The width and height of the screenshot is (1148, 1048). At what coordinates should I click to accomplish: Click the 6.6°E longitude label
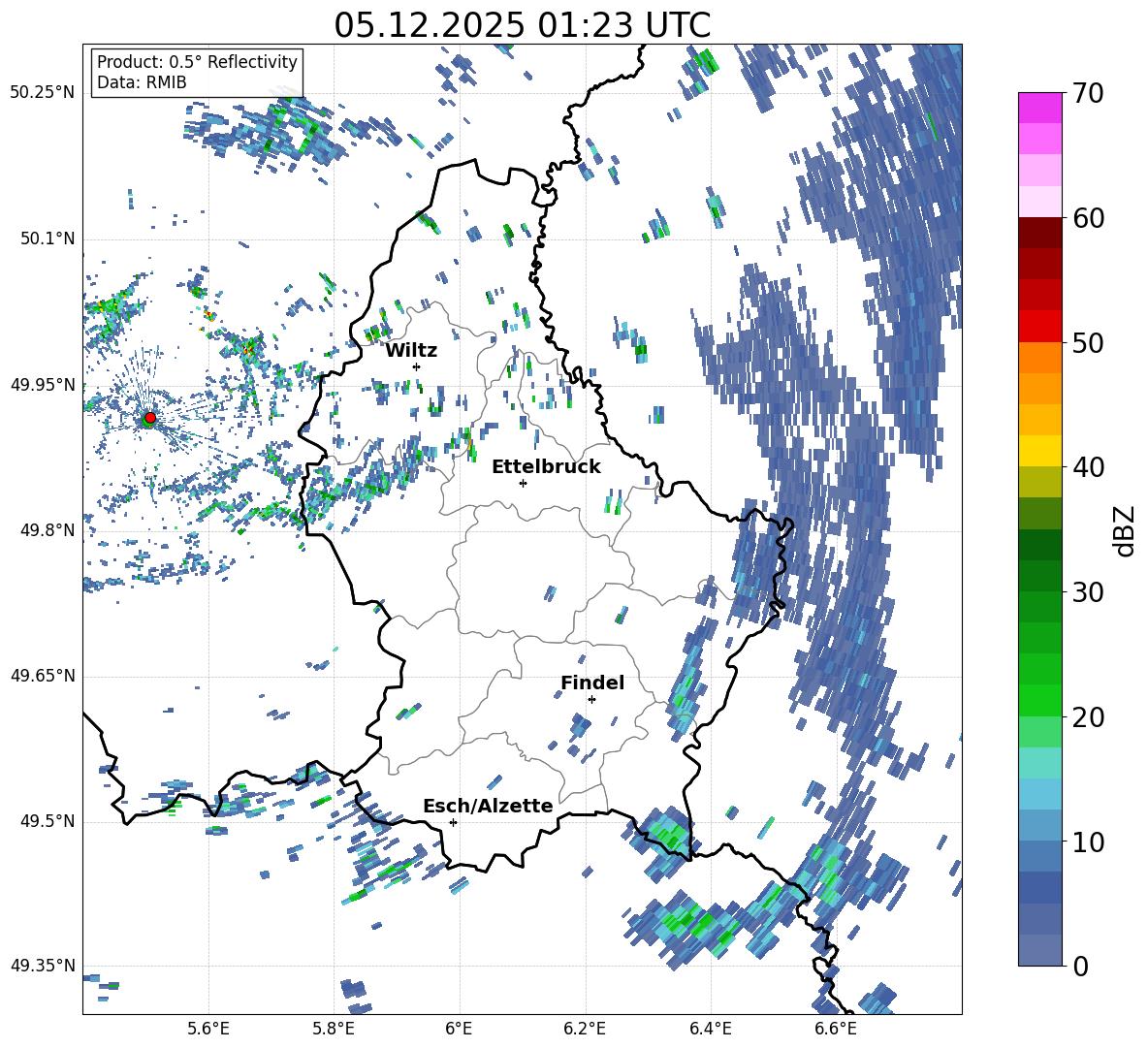coord(836,1029)
